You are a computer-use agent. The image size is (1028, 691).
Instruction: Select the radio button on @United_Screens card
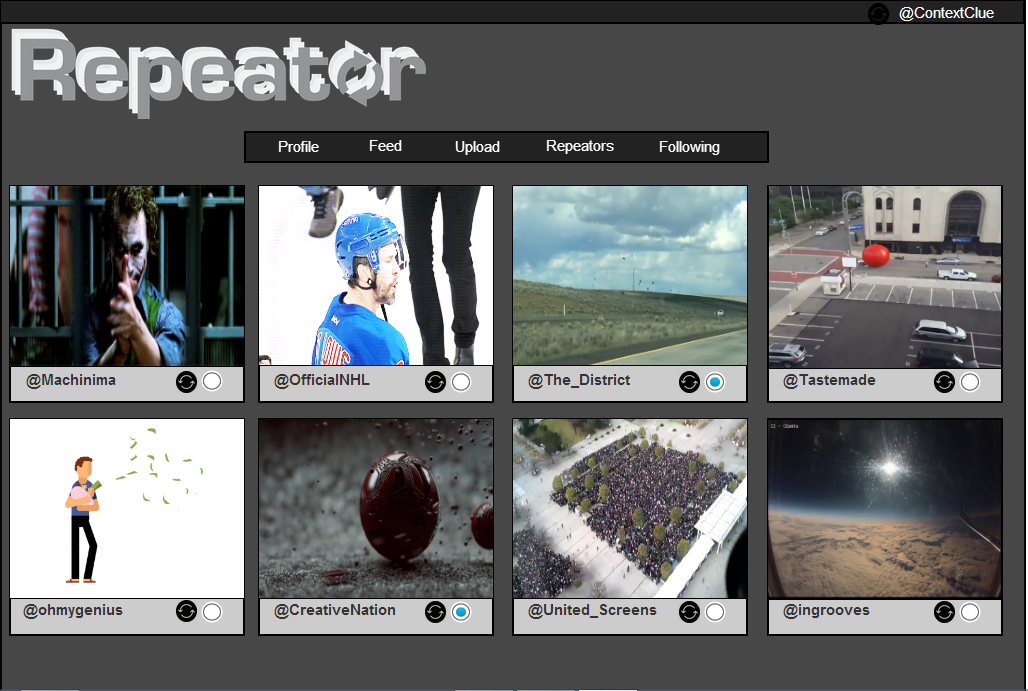715,612
